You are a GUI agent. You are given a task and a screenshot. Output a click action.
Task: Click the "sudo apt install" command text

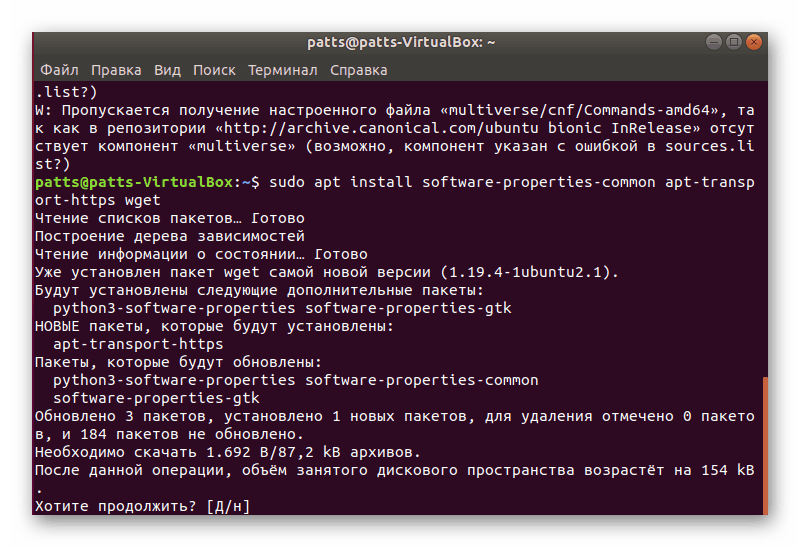[x=340, y=182]
